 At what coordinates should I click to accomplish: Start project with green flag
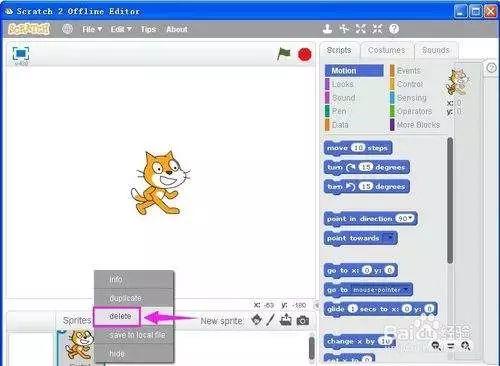click(283, 54)
